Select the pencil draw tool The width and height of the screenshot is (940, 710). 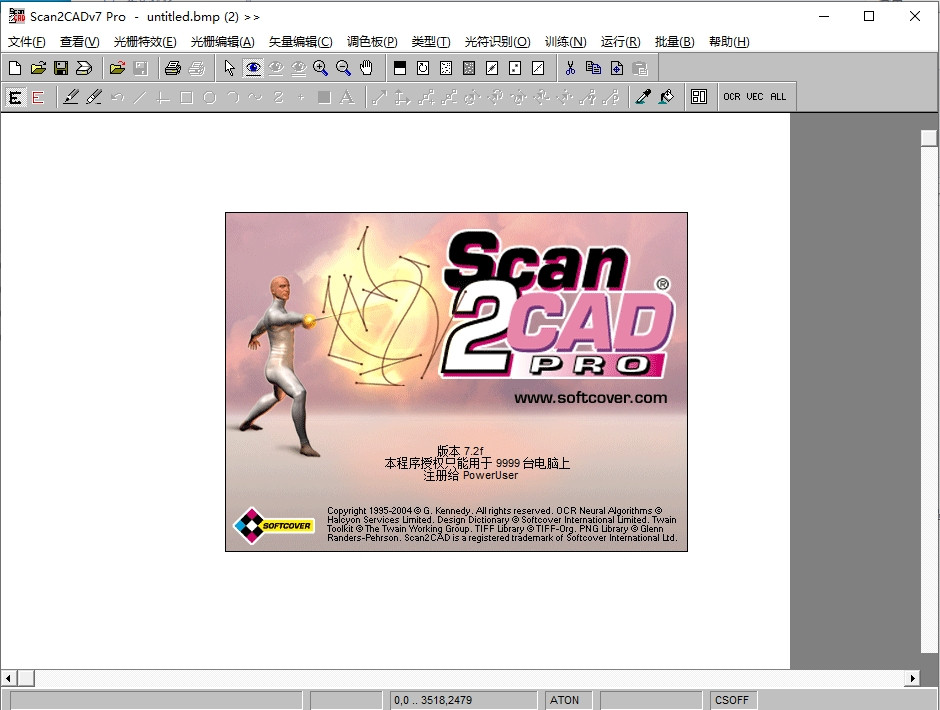[71, 97]
